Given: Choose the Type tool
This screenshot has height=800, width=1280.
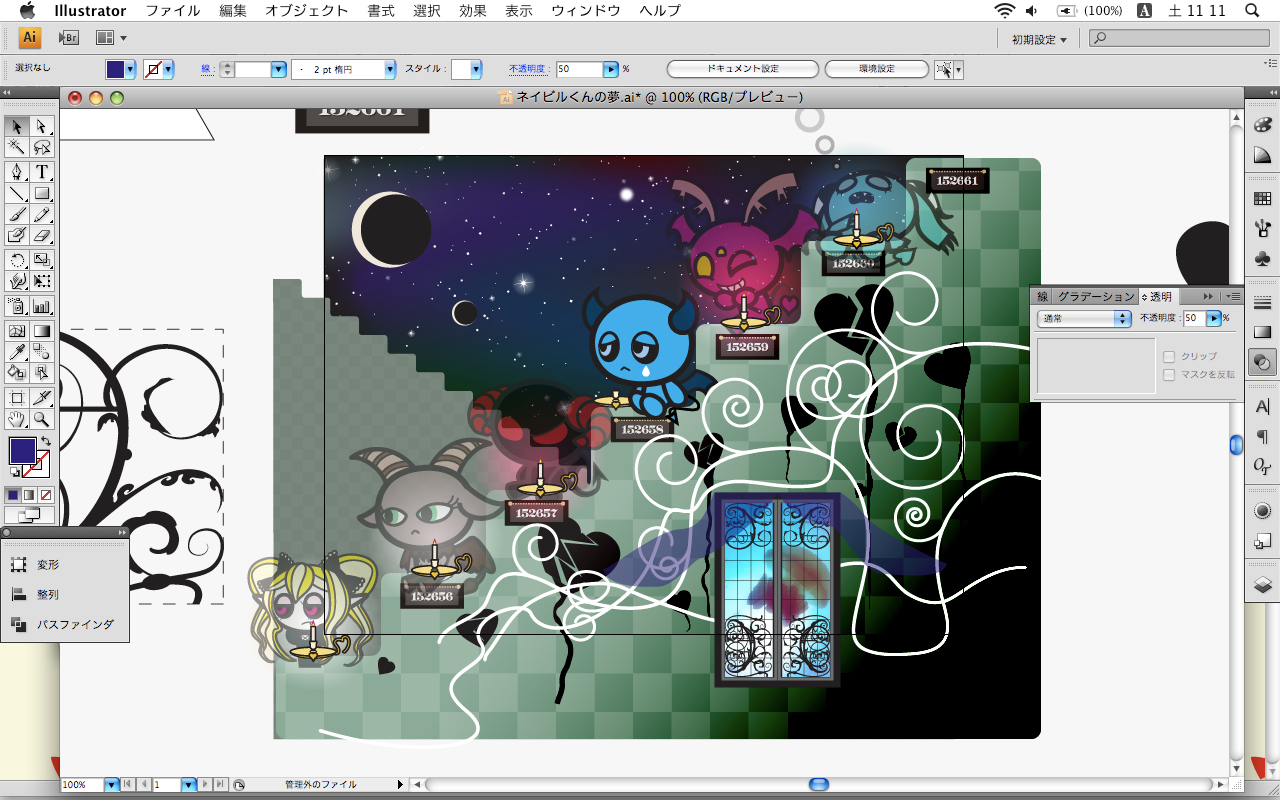Looking at the screenshot, I should point(41,172).
